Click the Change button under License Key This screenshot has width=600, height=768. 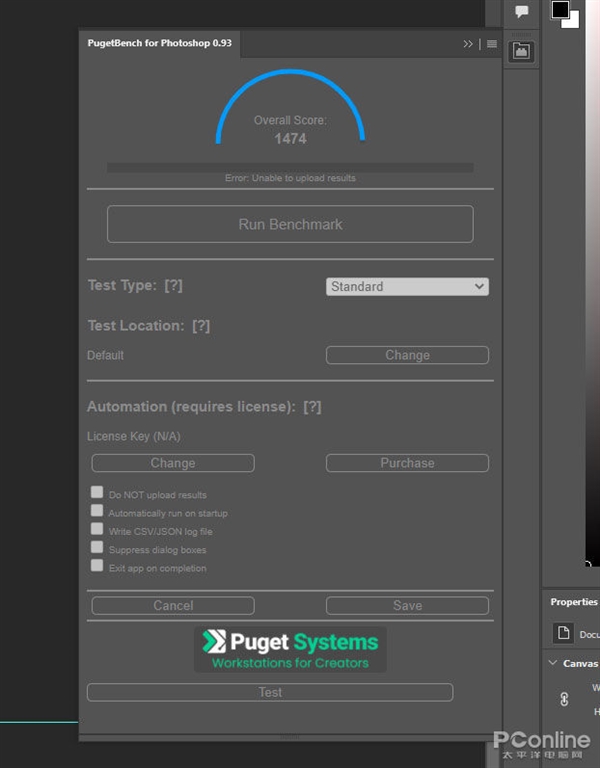(x=173, y=463)
